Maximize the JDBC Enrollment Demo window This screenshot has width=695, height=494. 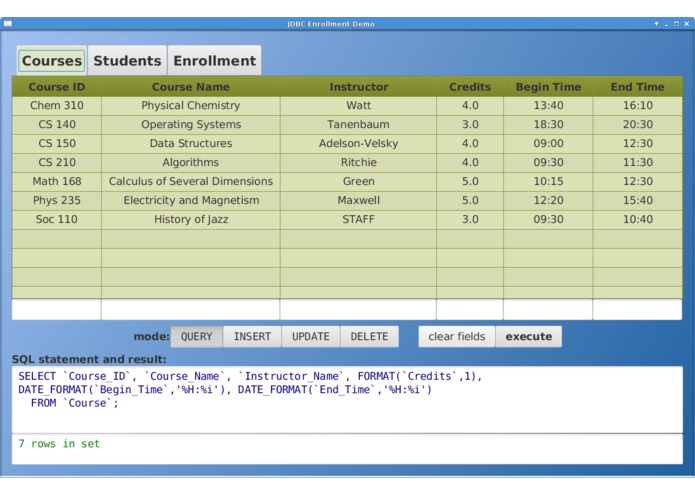point(676,24)
